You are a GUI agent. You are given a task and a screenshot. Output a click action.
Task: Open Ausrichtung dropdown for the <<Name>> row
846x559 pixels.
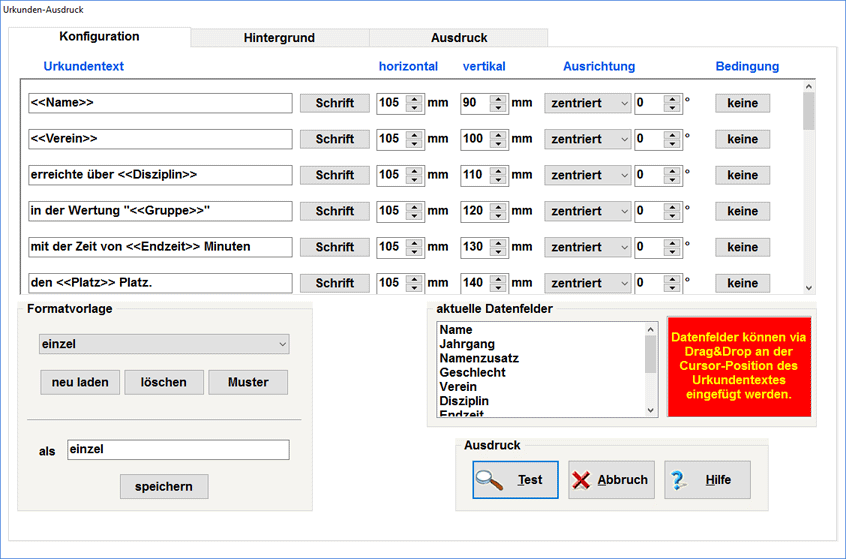(x=587, y=103)
